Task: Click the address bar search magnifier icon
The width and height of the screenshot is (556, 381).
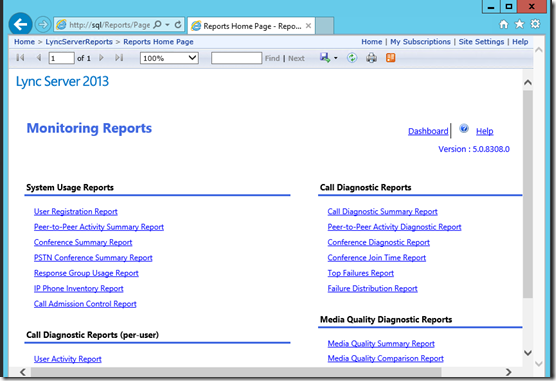Action: (157, 24)
